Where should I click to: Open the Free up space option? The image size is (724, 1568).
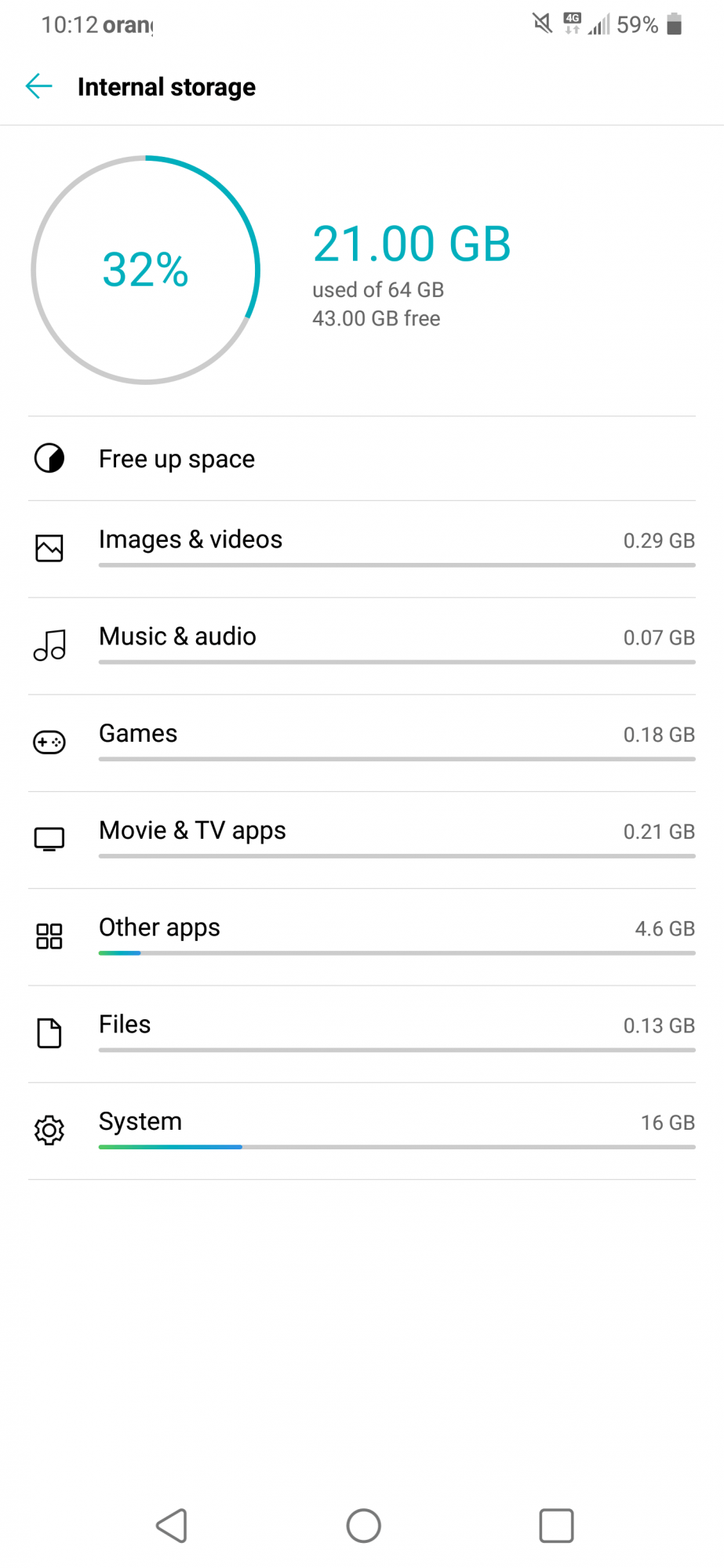click(176, 459)
